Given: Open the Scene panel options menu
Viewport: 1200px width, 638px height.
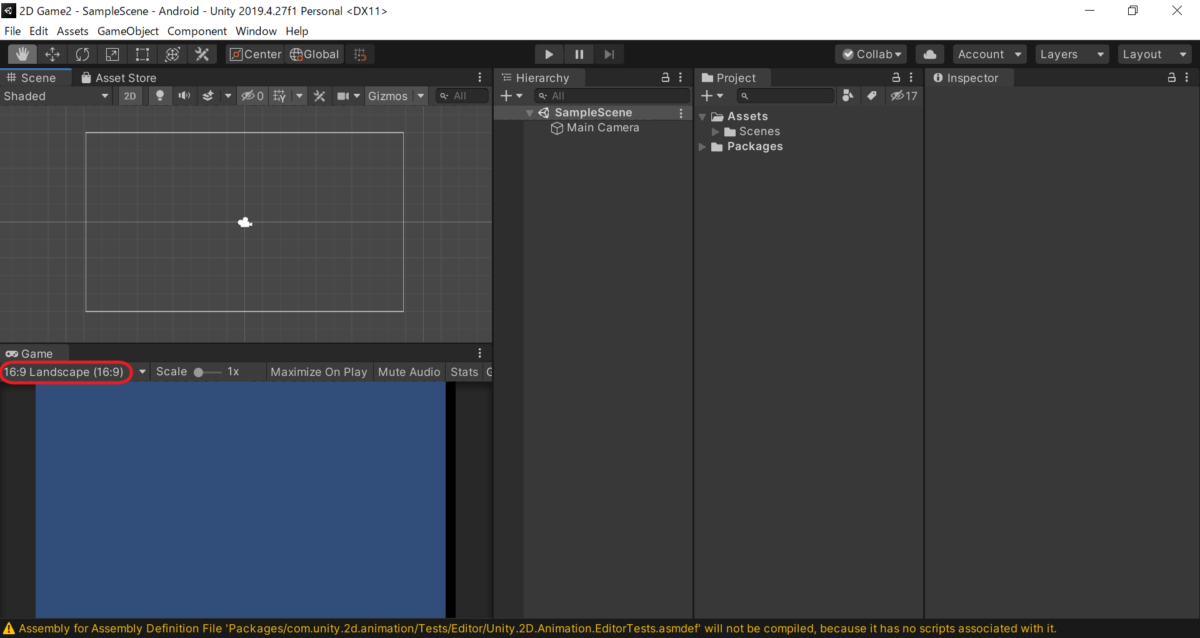Looking at the screenshot, I should tap(480, 77).
